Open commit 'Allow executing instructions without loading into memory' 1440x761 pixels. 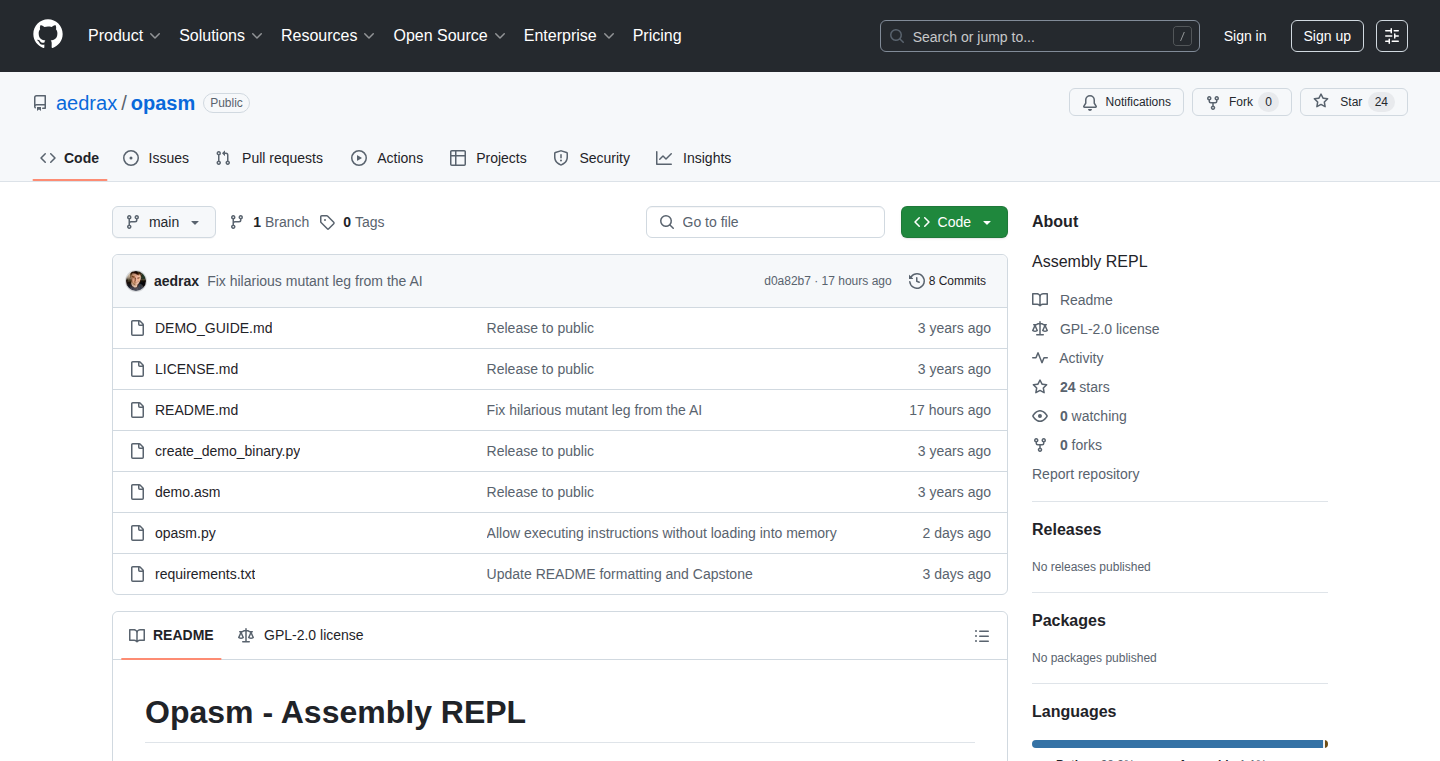[662, 533]
